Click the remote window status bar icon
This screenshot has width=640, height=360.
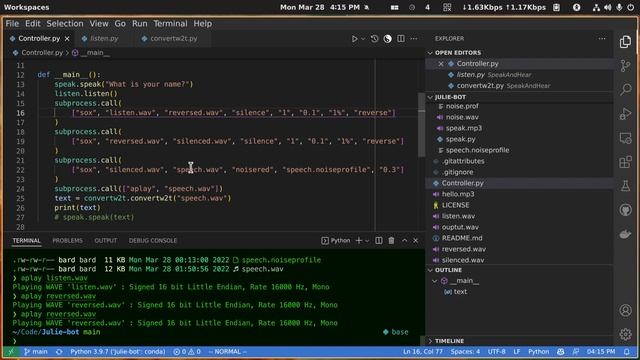(11, 351)
